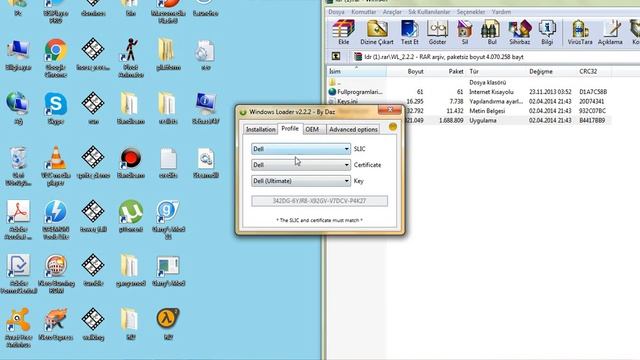Open the Araçlar menu in WinRAR
The image size is (640, 360).
coord(392,12)
